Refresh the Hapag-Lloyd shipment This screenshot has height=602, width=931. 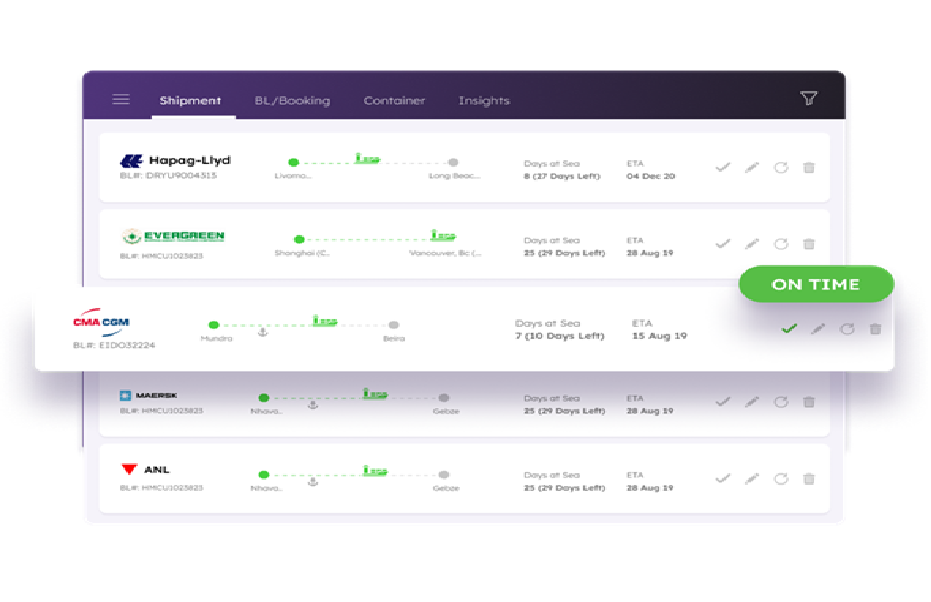click(x=781, y=167)
